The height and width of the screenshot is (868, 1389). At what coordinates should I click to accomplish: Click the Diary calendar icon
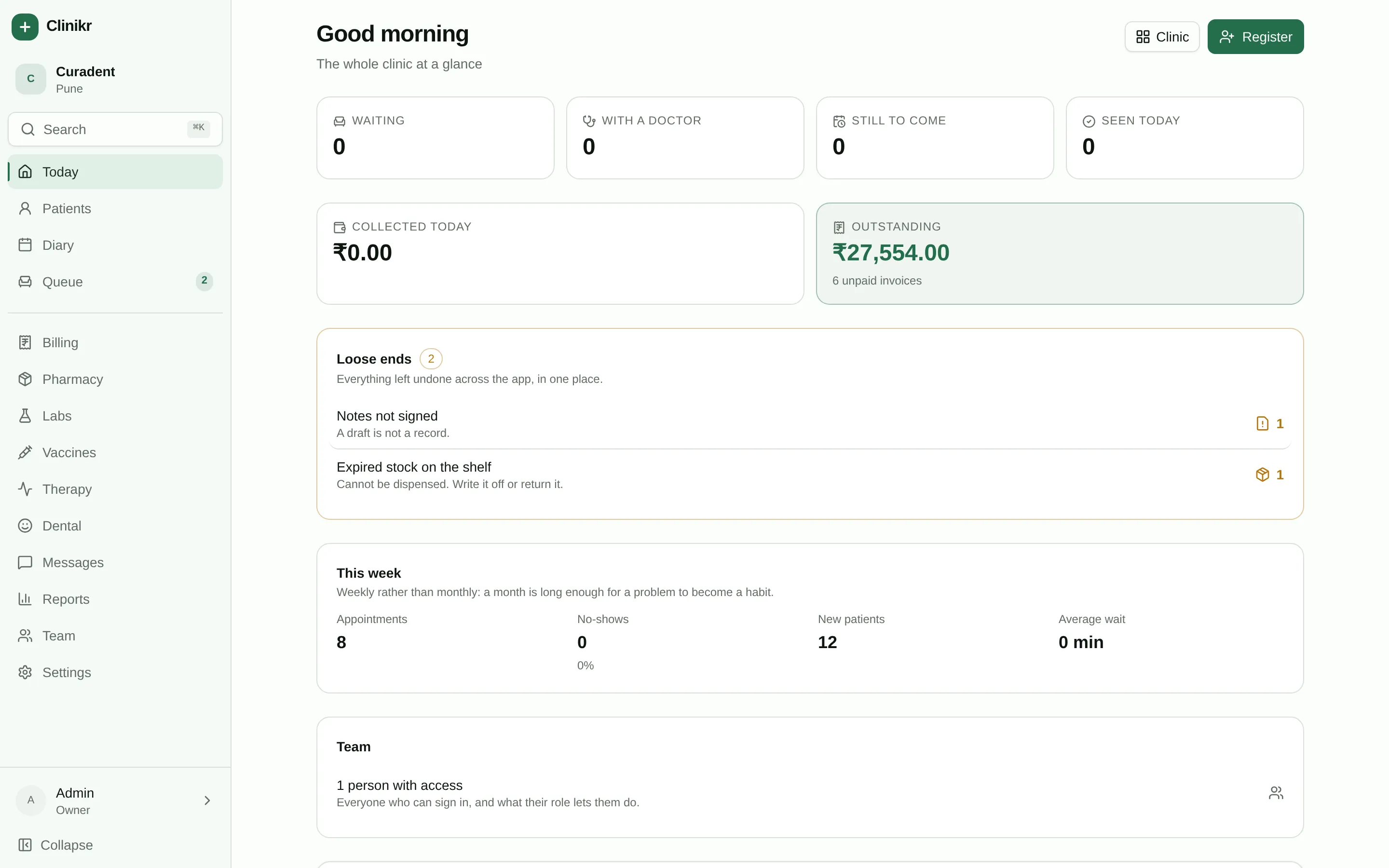[x=25, y=245]
